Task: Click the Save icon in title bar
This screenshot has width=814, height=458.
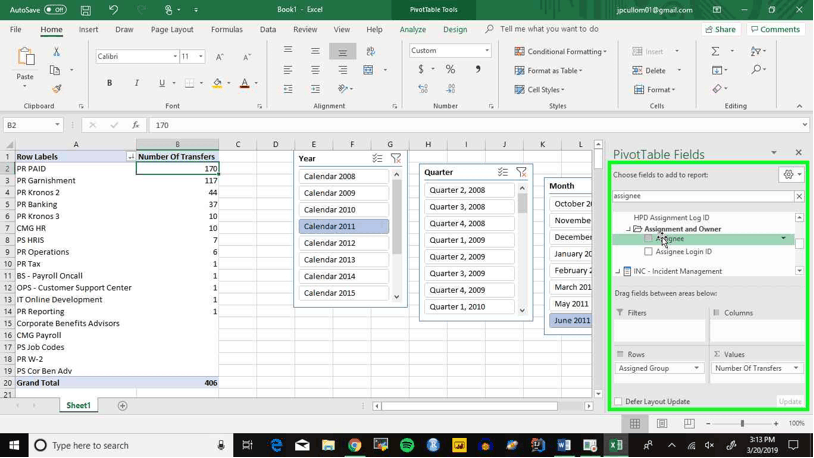Action: [x=86, y=10]
